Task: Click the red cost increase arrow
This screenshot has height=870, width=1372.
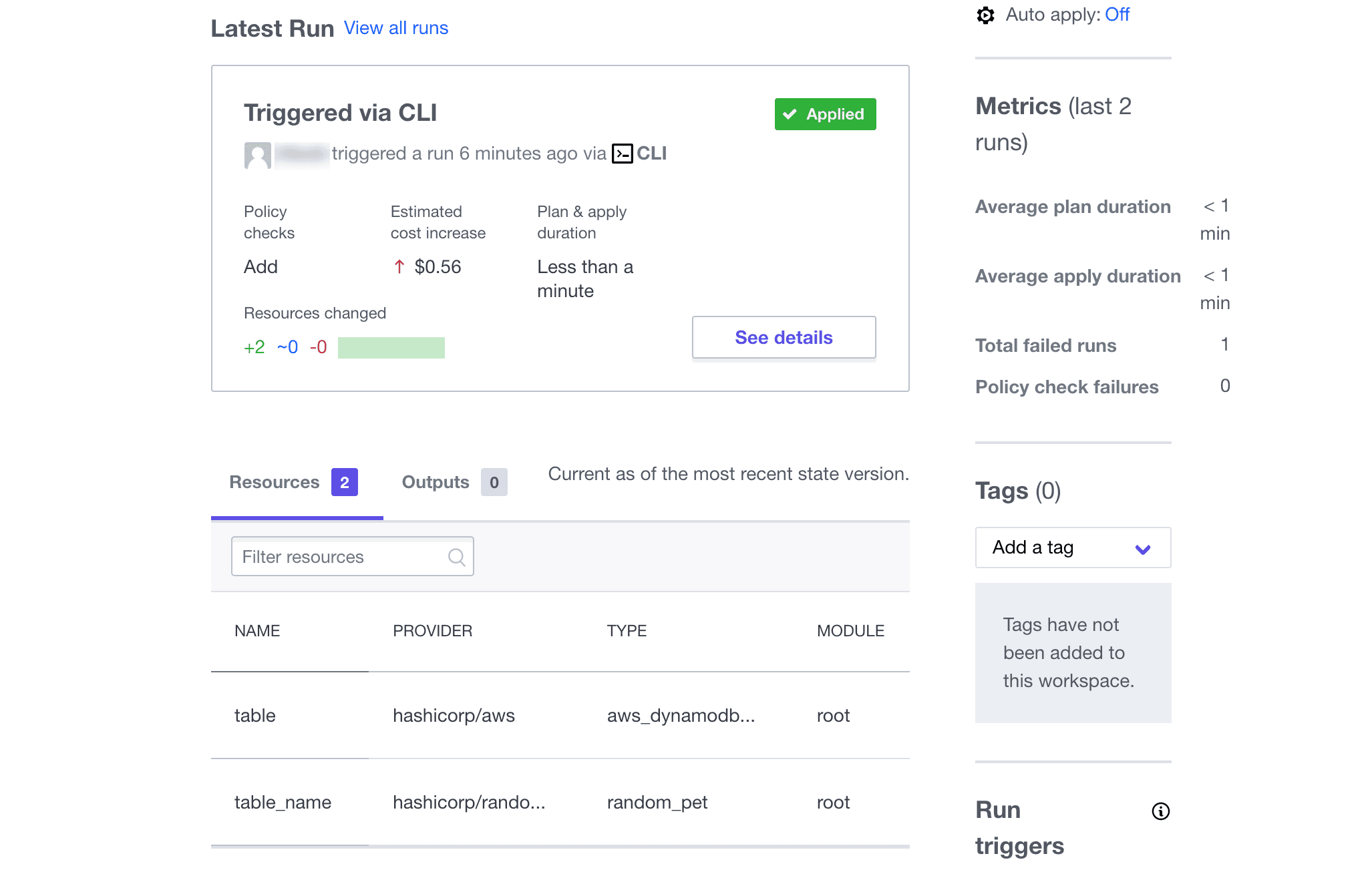Action: [x=399, y=267]
